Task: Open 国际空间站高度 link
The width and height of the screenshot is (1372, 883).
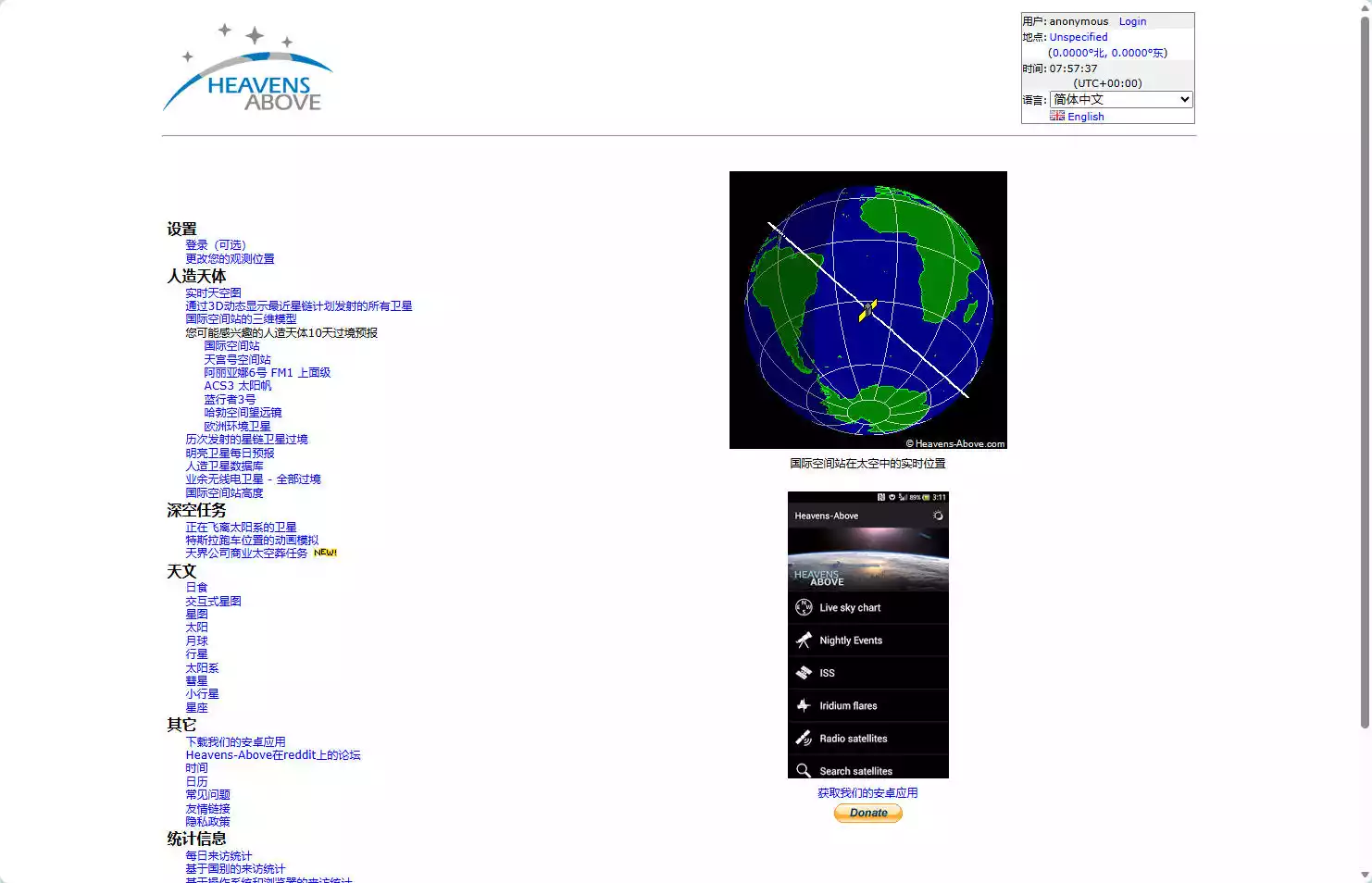Action: (x=224, y=493)
